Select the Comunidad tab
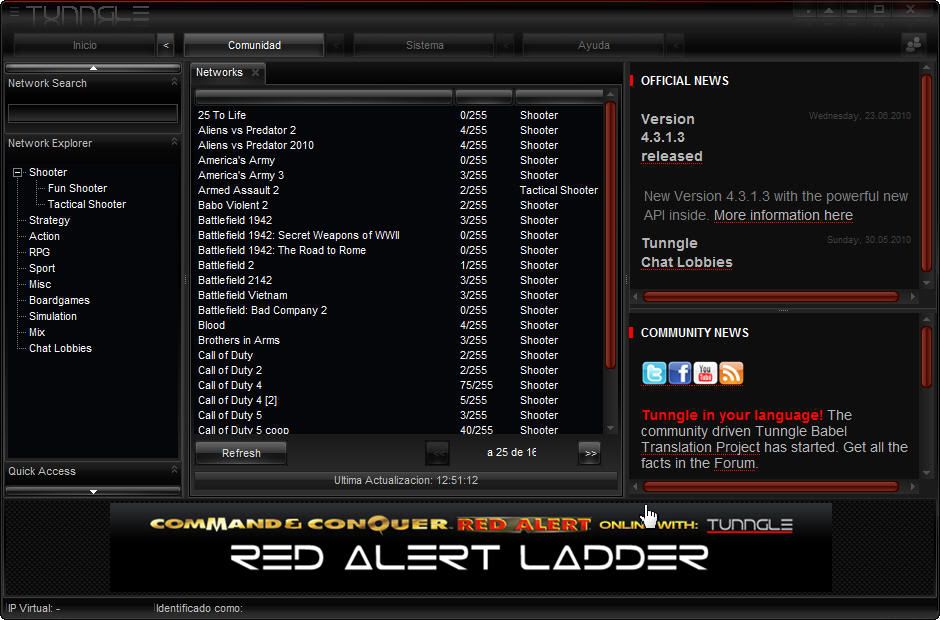This screenshot has height=620, width=940. [254, 45]
